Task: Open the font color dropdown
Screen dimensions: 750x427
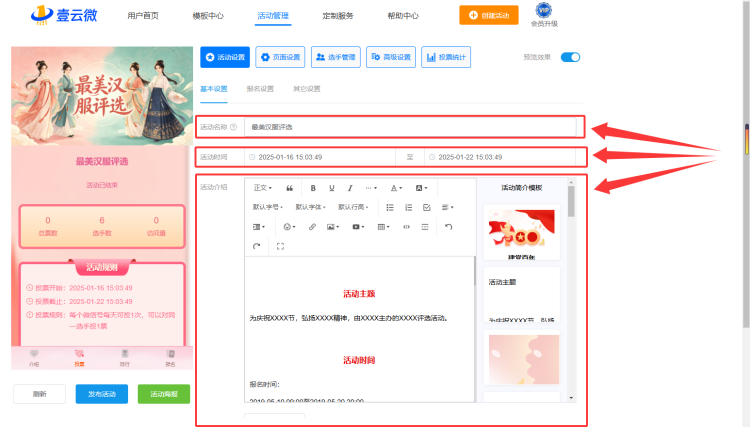Action: click(396, 188)
